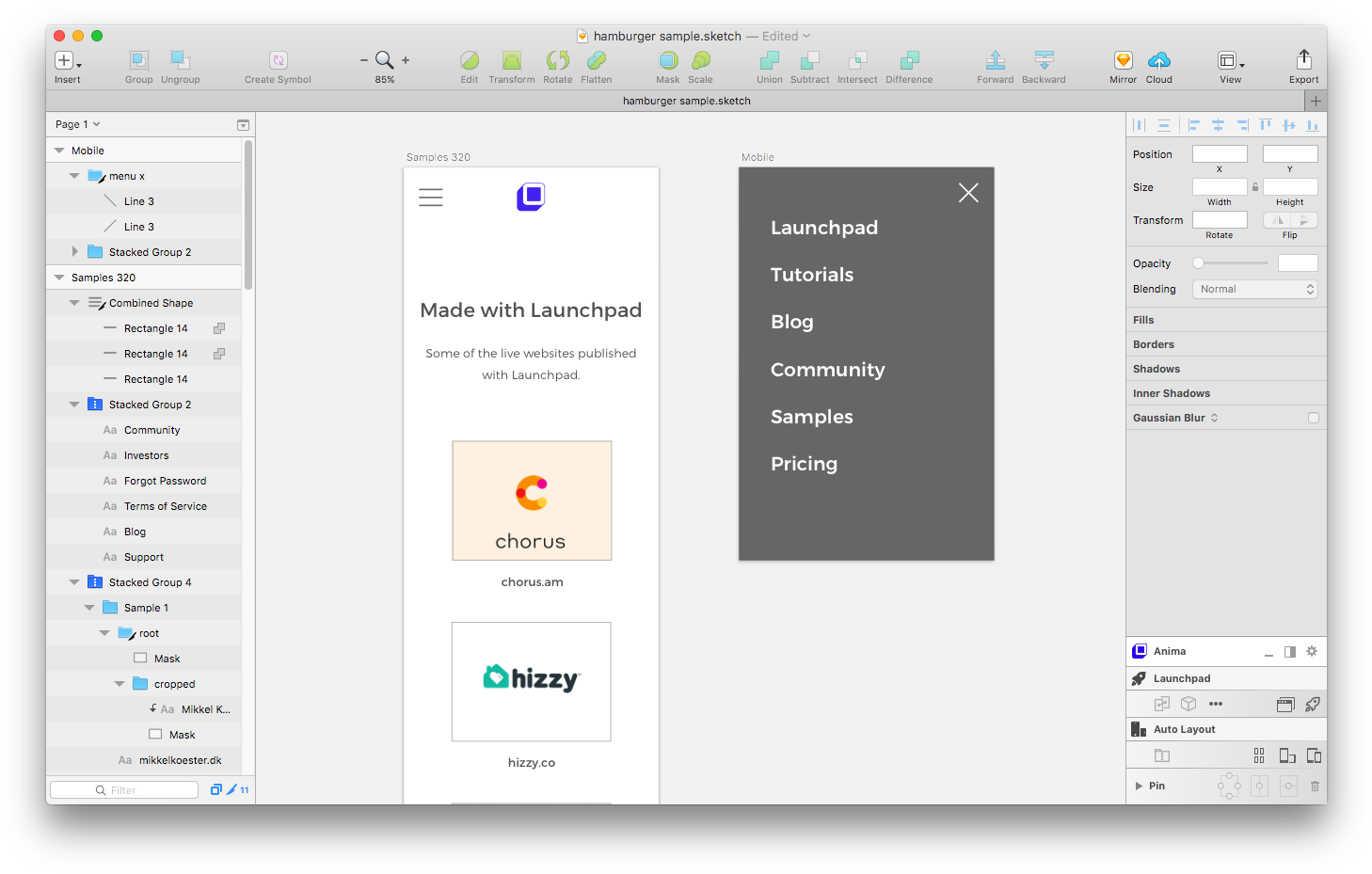Click the align bottom edges icon
This screenshot has height=874, width=1372.
[x=1313, y=125]
